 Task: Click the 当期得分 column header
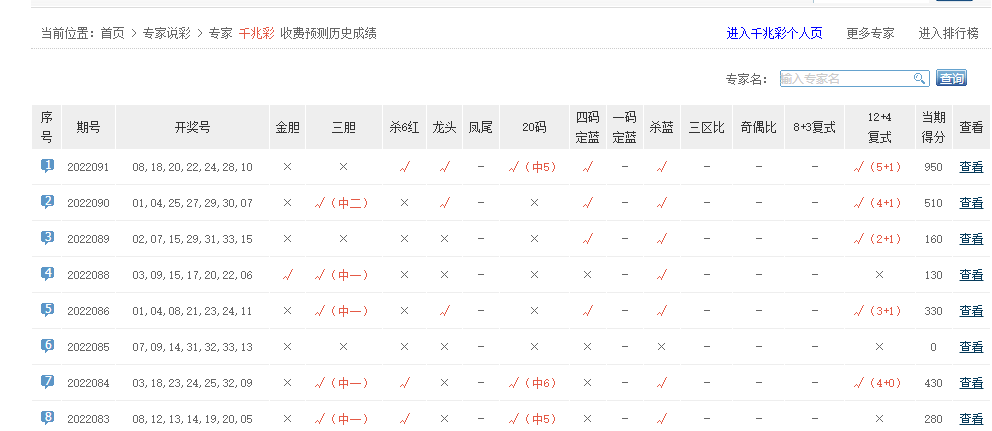(x=933, y=127)
